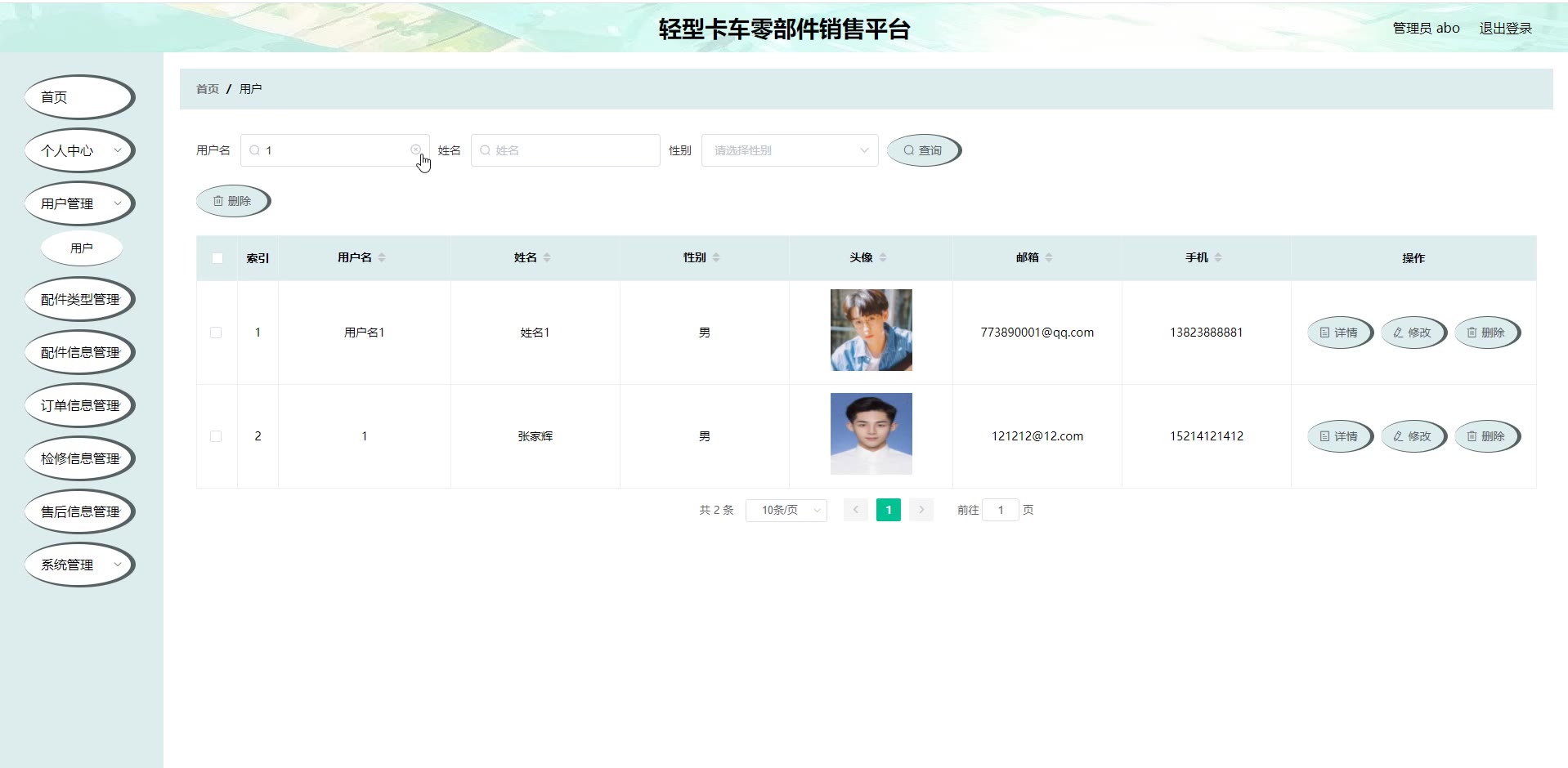This screenshot has width=1568, height=768.
Task: Click the 首页 breadcrumb link
Action: pyautogui.click(x=208, y=89)
